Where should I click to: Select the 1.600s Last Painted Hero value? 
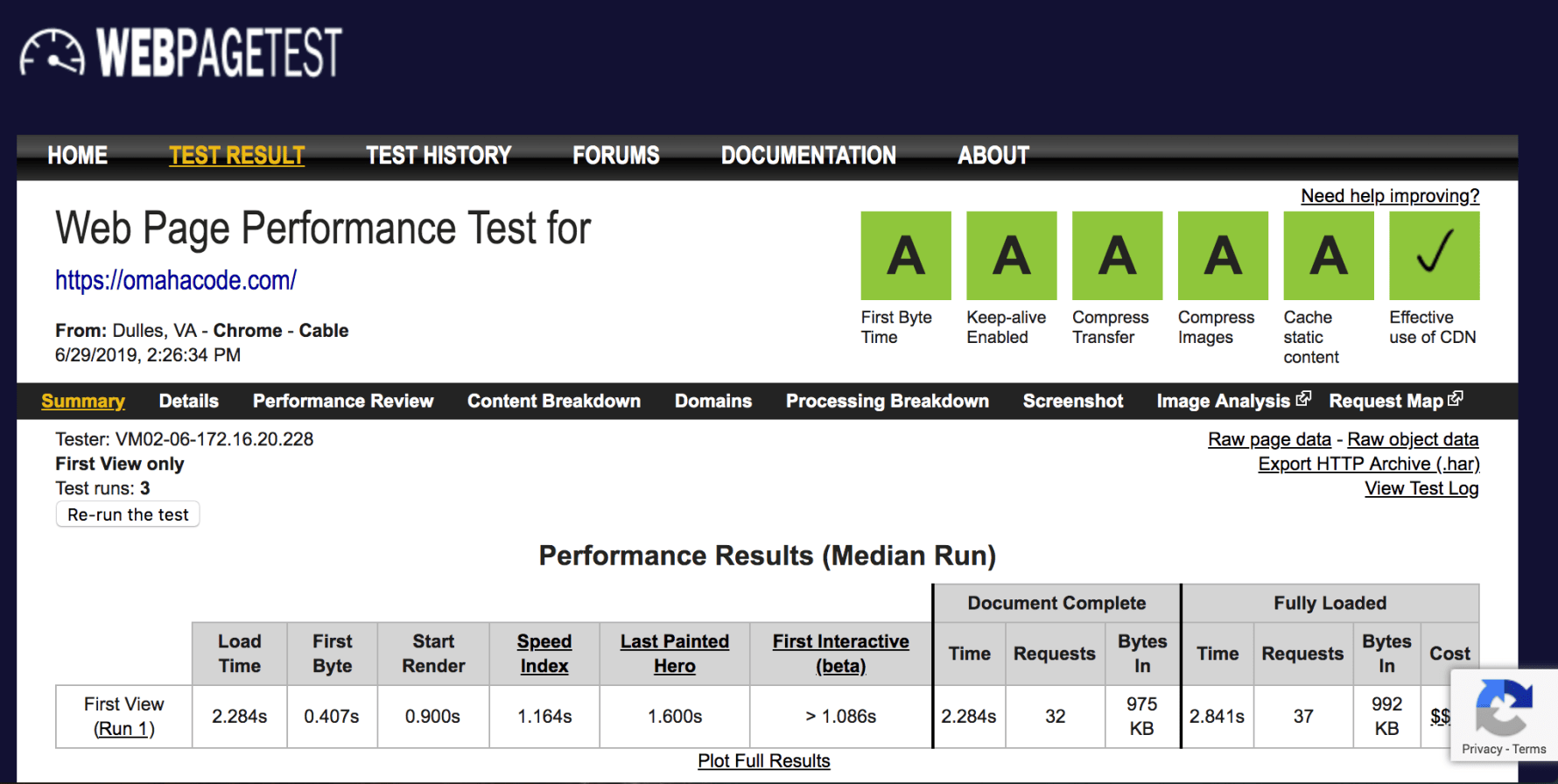(x=675, y=717)
